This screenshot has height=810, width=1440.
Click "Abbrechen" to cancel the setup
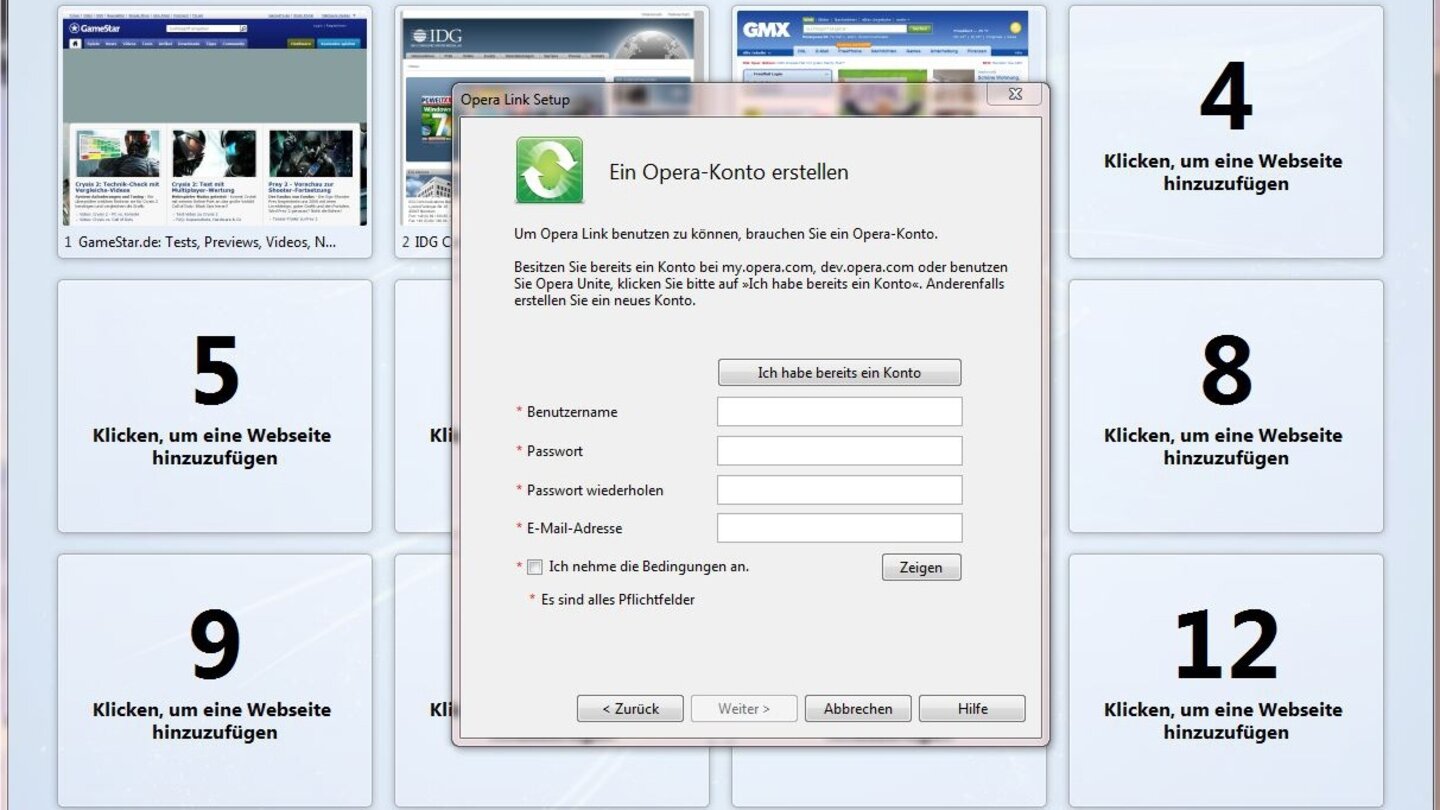click(857, 708)
